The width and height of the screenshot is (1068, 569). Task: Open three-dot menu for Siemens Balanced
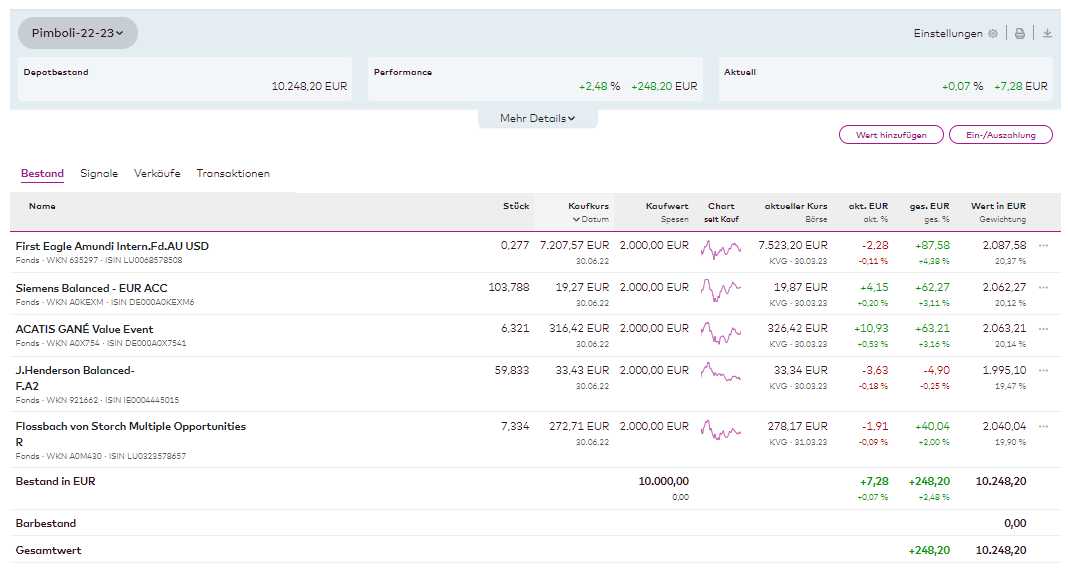click(1043, 288)
